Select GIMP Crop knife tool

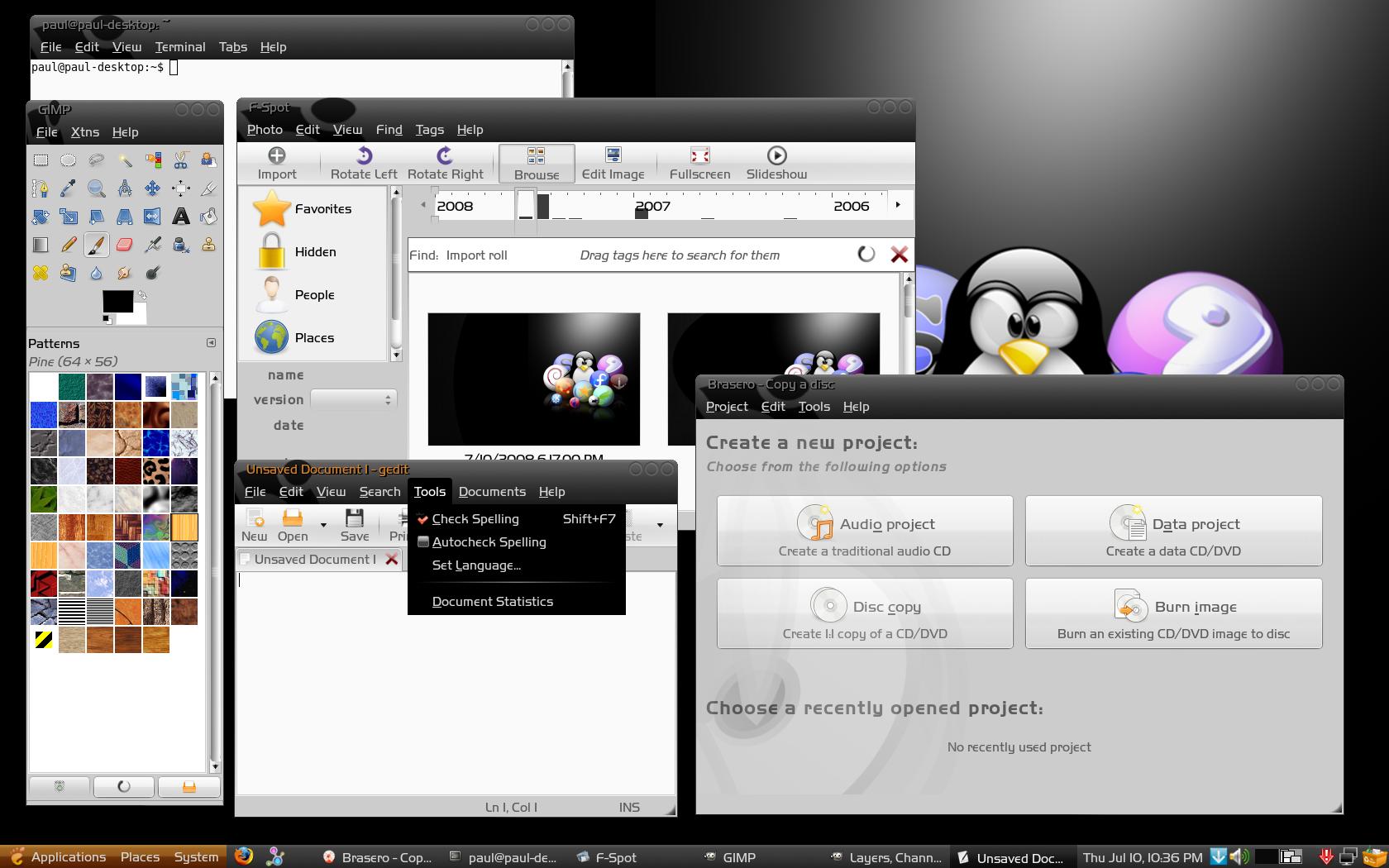pyautogui.click(x=209, y=188)
